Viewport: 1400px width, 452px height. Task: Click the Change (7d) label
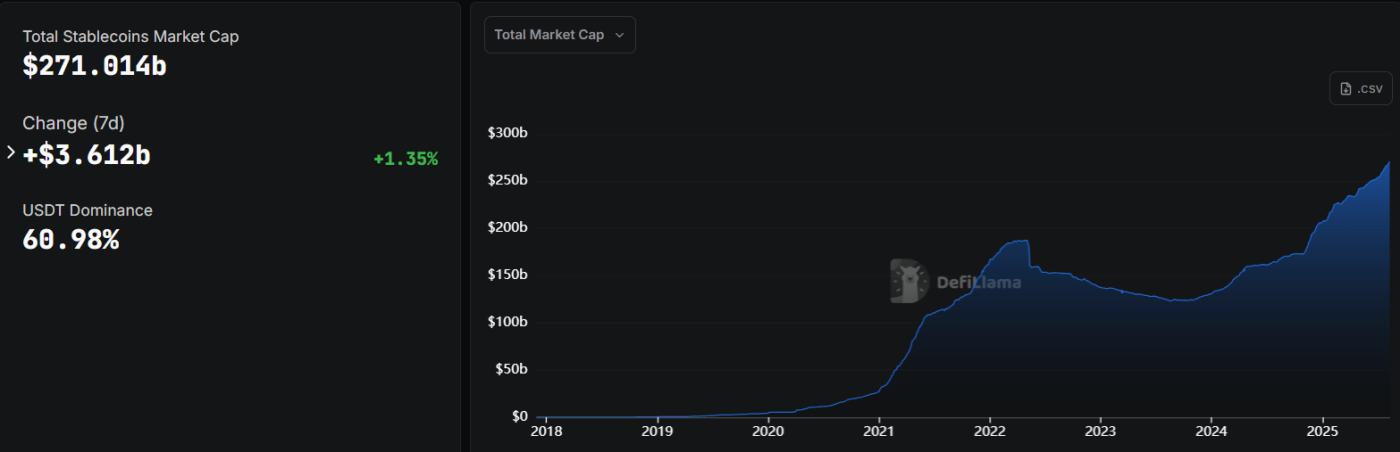point(74,123)
